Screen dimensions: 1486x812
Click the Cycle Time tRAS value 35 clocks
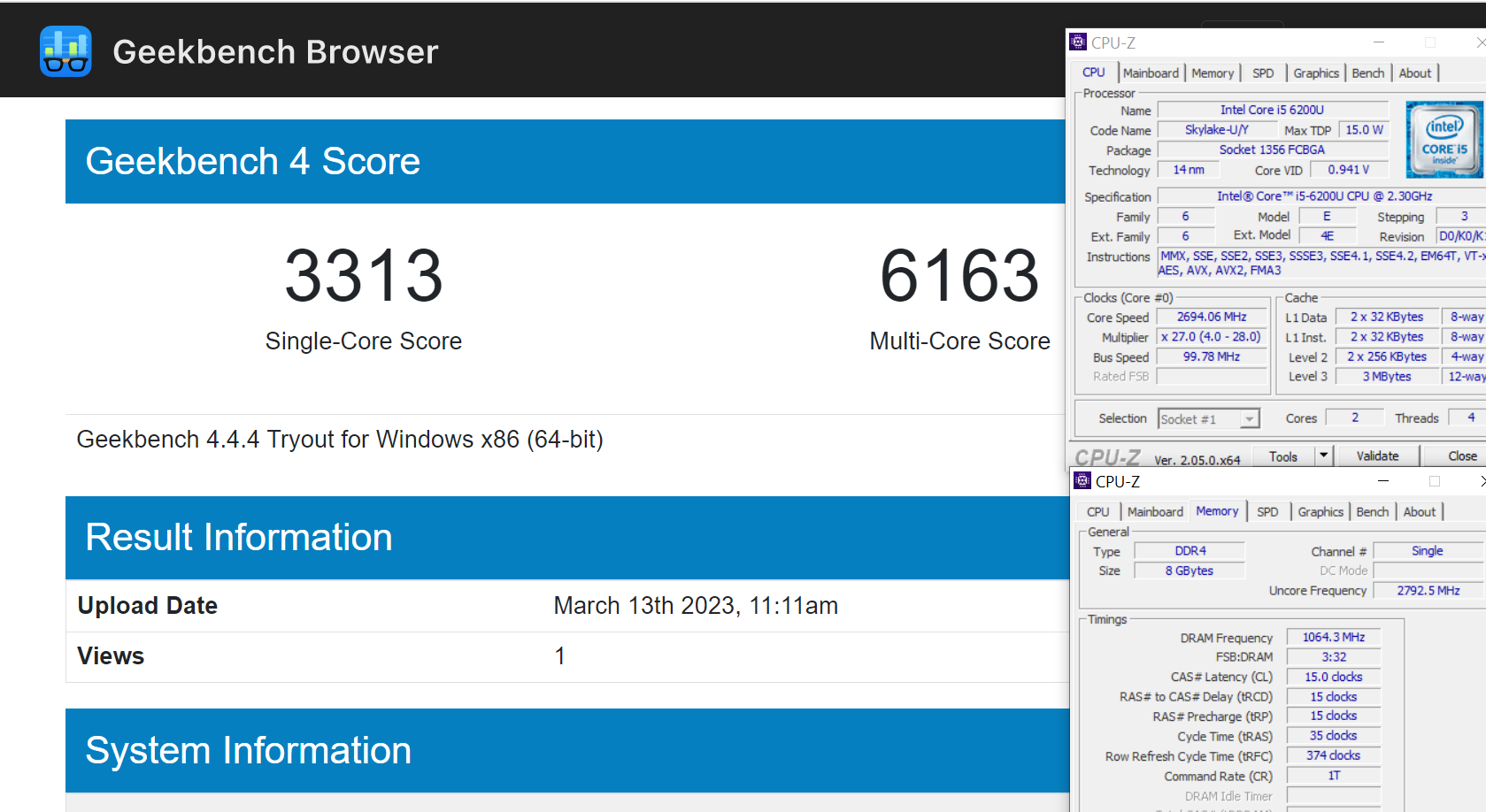1334,735
